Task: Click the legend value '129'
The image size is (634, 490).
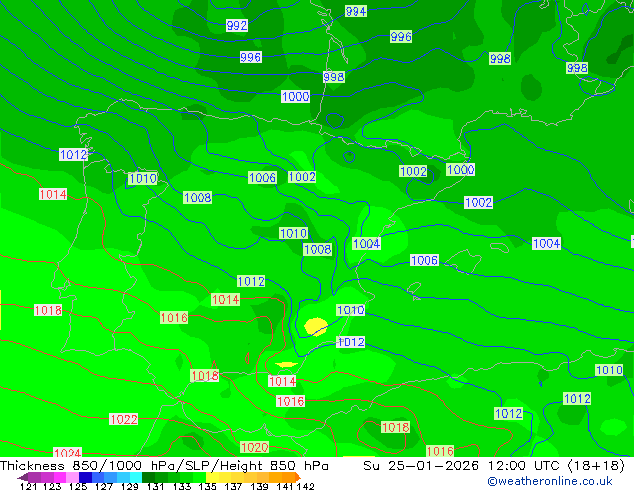Action: pos(130,486)
